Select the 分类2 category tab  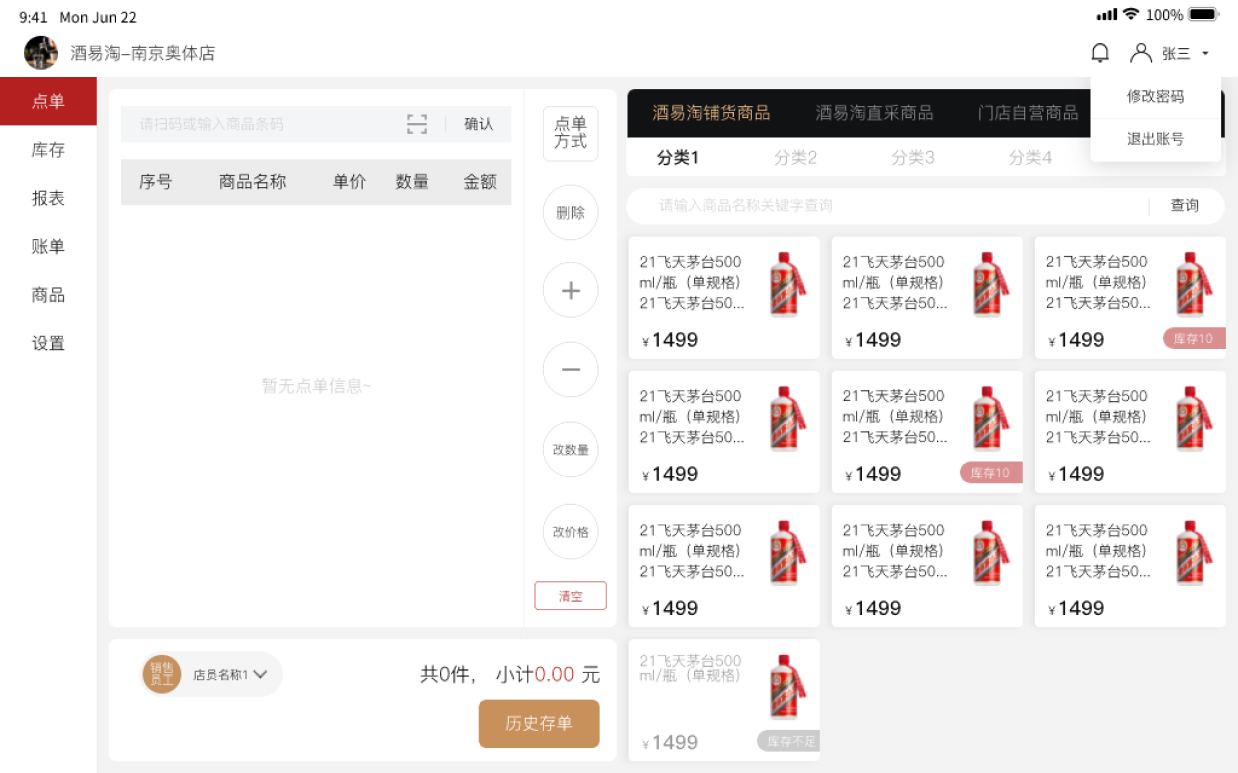point(796,157)
